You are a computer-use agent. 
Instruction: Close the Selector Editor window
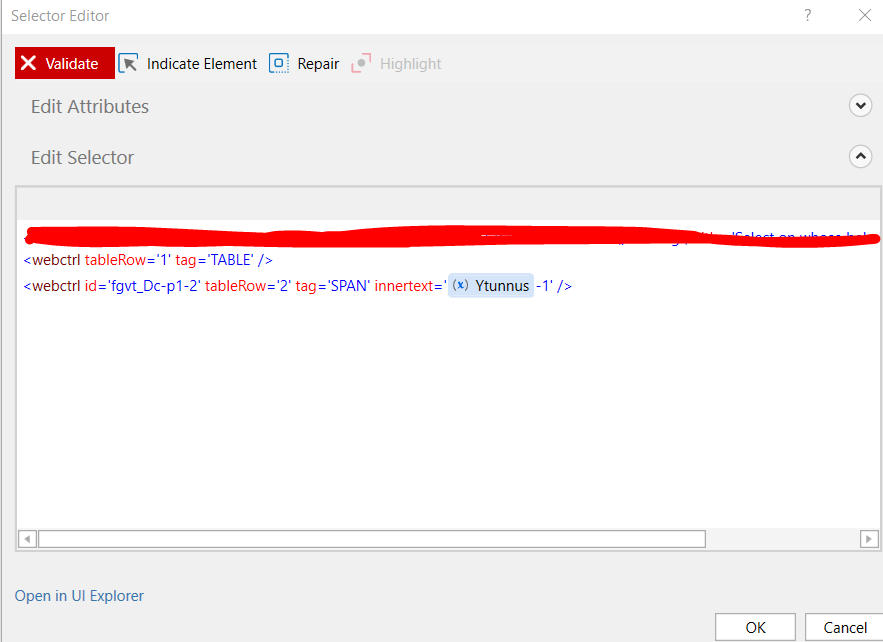click(865, 15)
